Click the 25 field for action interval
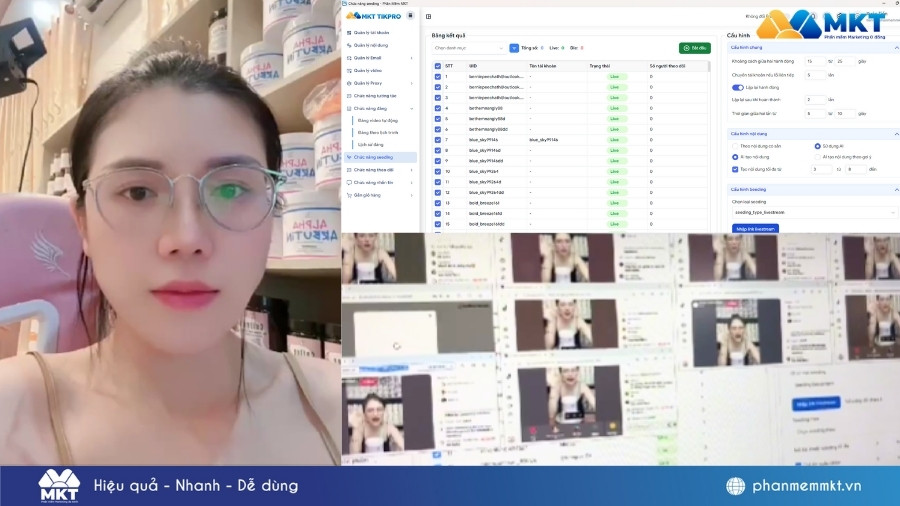 845,61
